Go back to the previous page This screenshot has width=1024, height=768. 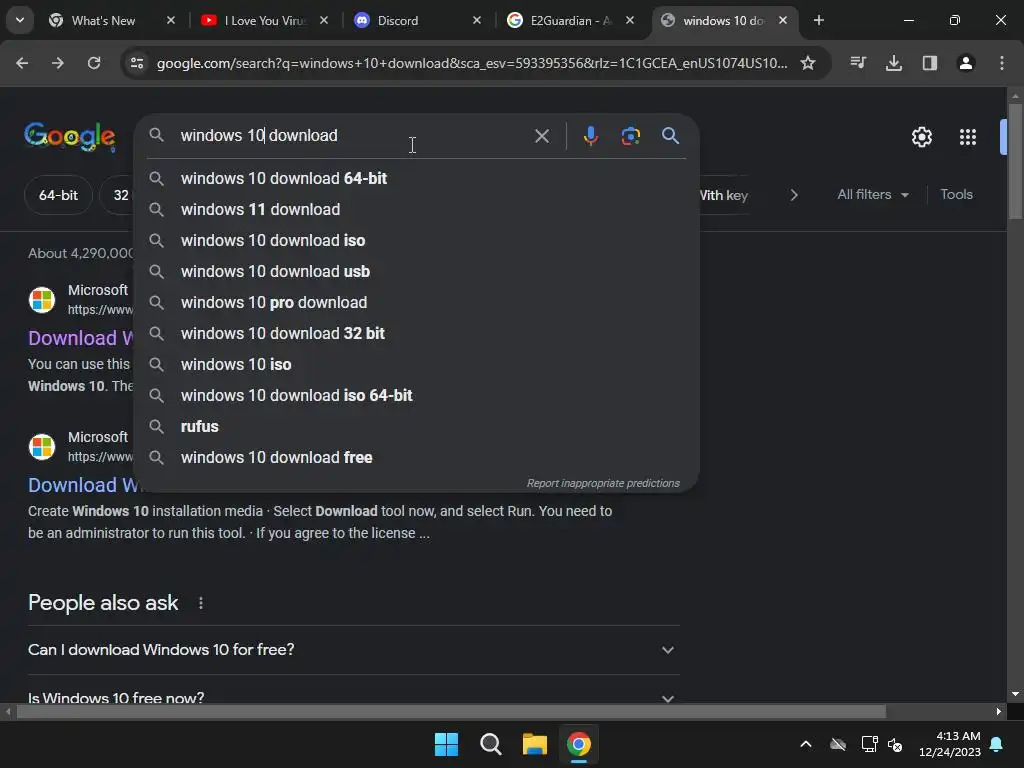pyautogui.click(x=22, y=63)
